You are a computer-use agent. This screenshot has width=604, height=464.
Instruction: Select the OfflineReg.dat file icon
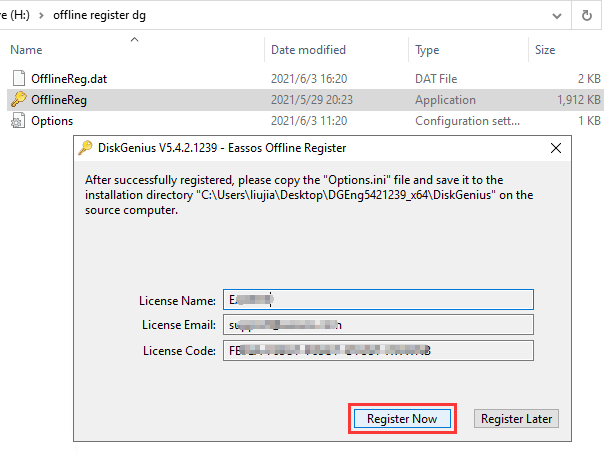coord(18,78)
